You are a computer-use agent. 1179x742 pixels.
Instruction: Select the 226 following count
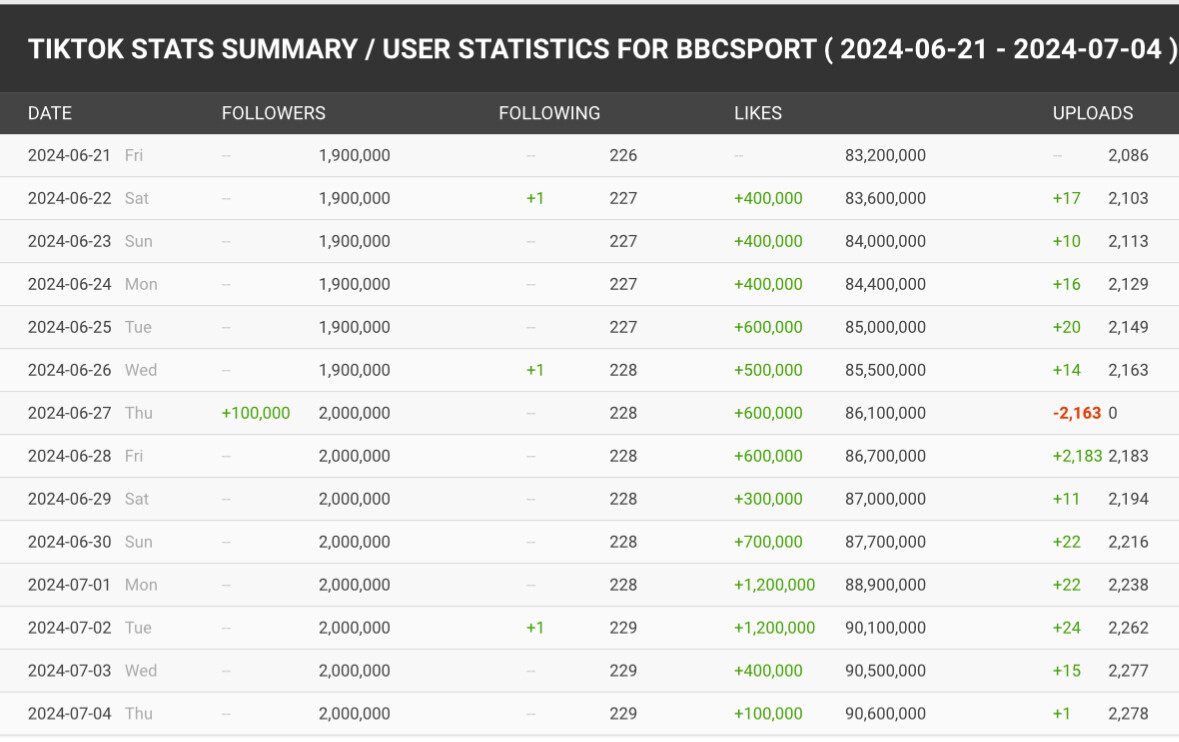pyautogui.click(x=623, y=156)
